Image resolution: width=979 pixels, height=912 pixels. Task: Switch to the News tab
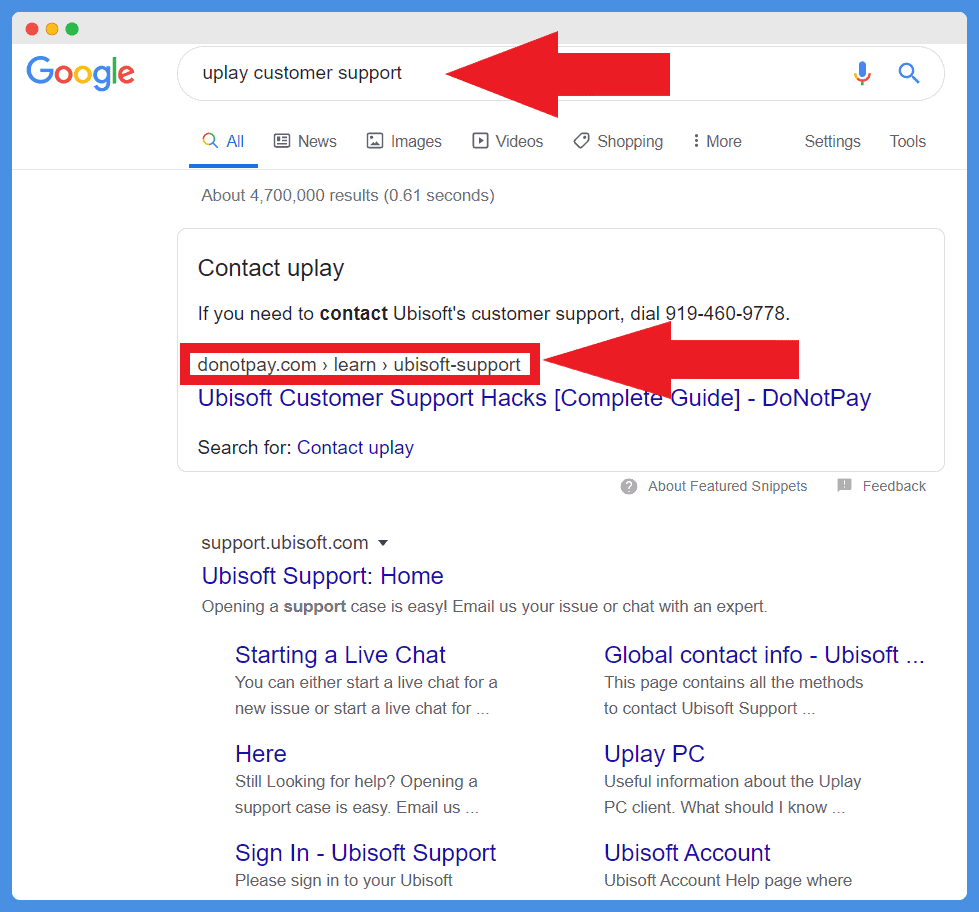[305, 141]
